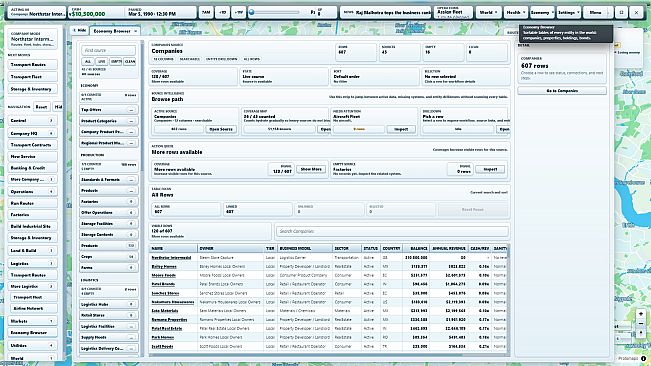
Task: Open the Bailey Homes company link
Action: click(x=164, y=266)
